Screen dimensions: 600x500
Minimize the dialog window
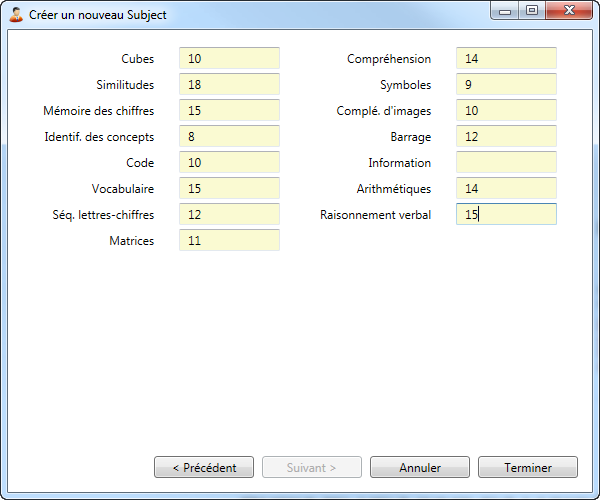tap(507, 11)
